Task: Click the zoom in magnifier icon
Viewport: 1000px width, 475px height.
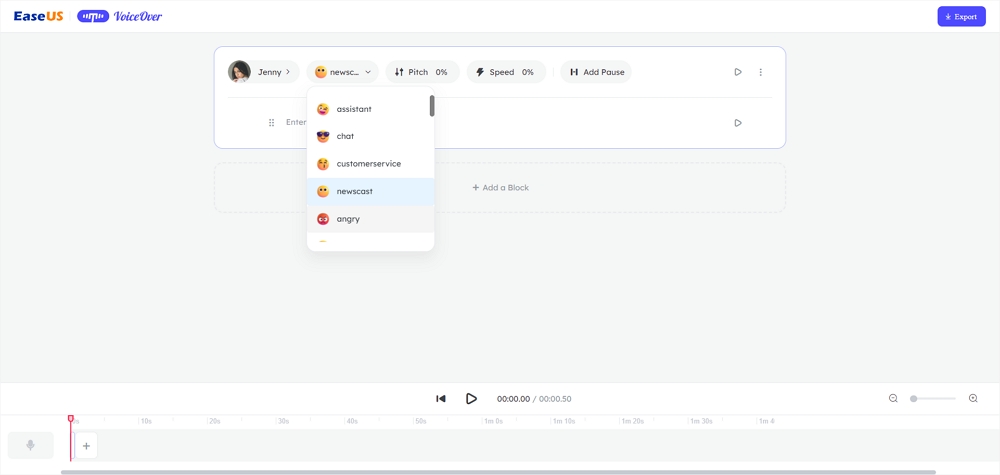Action: [x=973, y=398]
